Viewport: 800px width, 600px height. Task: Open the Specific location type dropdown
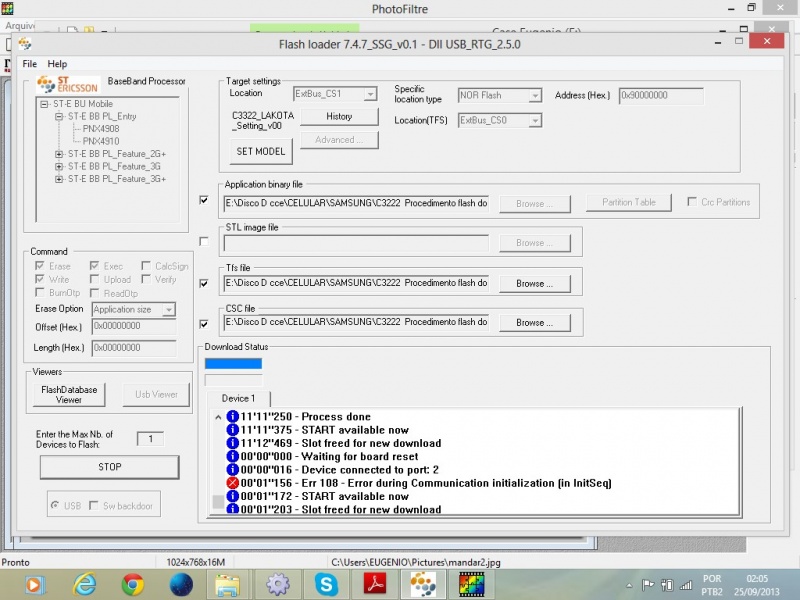pos(535,95)
